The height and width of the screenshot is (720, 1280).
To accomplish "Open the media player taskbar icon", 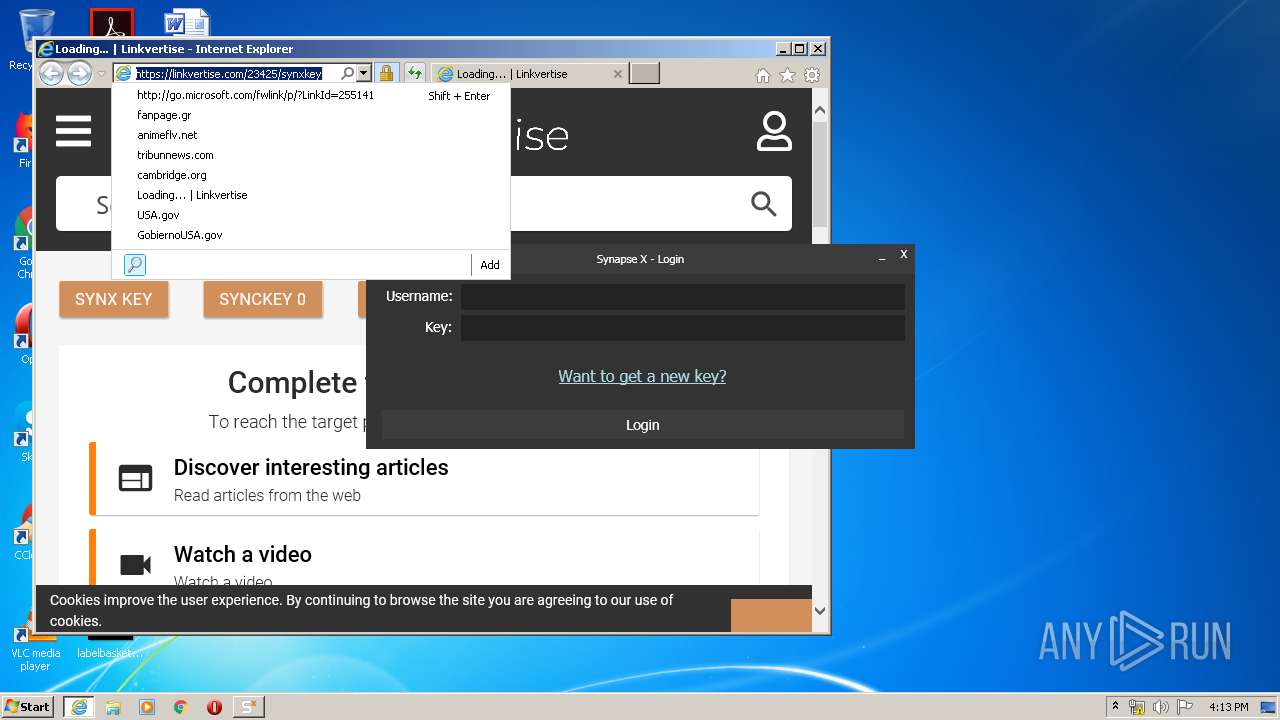I will (x=147, y=707).
